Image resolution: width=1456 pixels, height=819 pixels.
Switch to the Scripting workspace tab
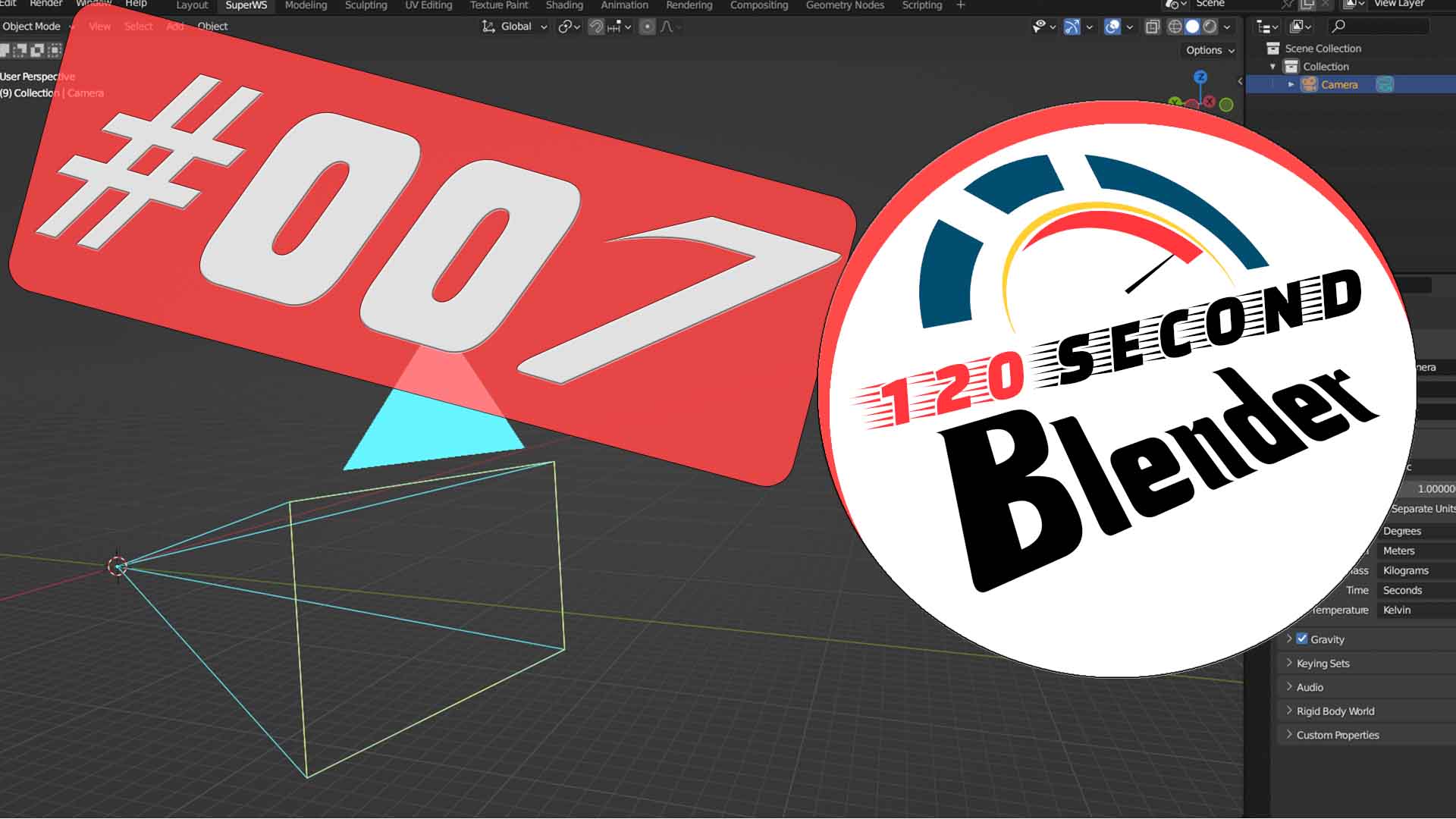tap(922, 5)
